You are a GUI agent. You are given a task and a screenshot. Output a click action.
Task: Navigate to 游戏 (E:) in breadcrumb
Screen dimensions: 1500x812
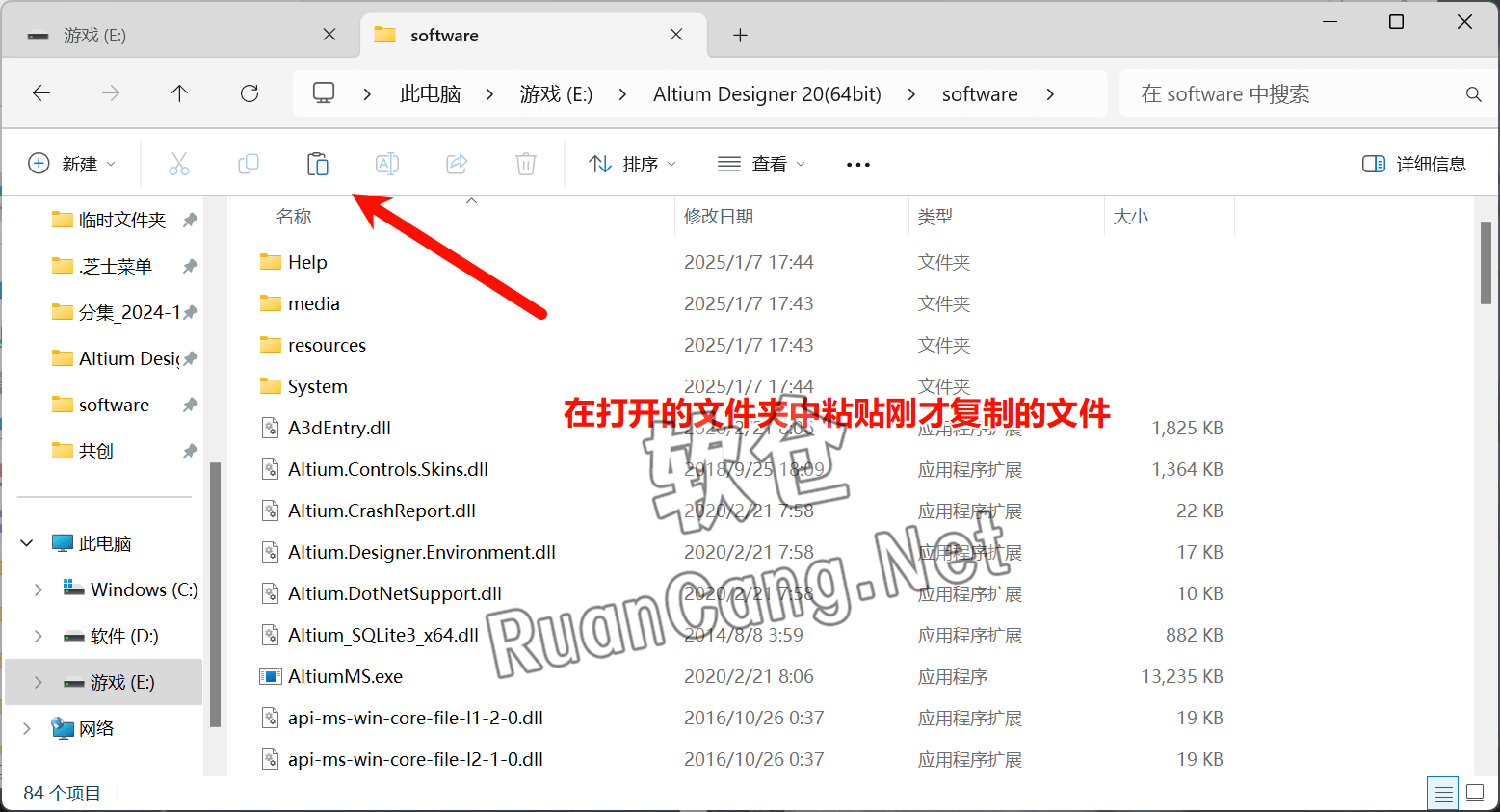pyautogui.click(x=556, y=94)
